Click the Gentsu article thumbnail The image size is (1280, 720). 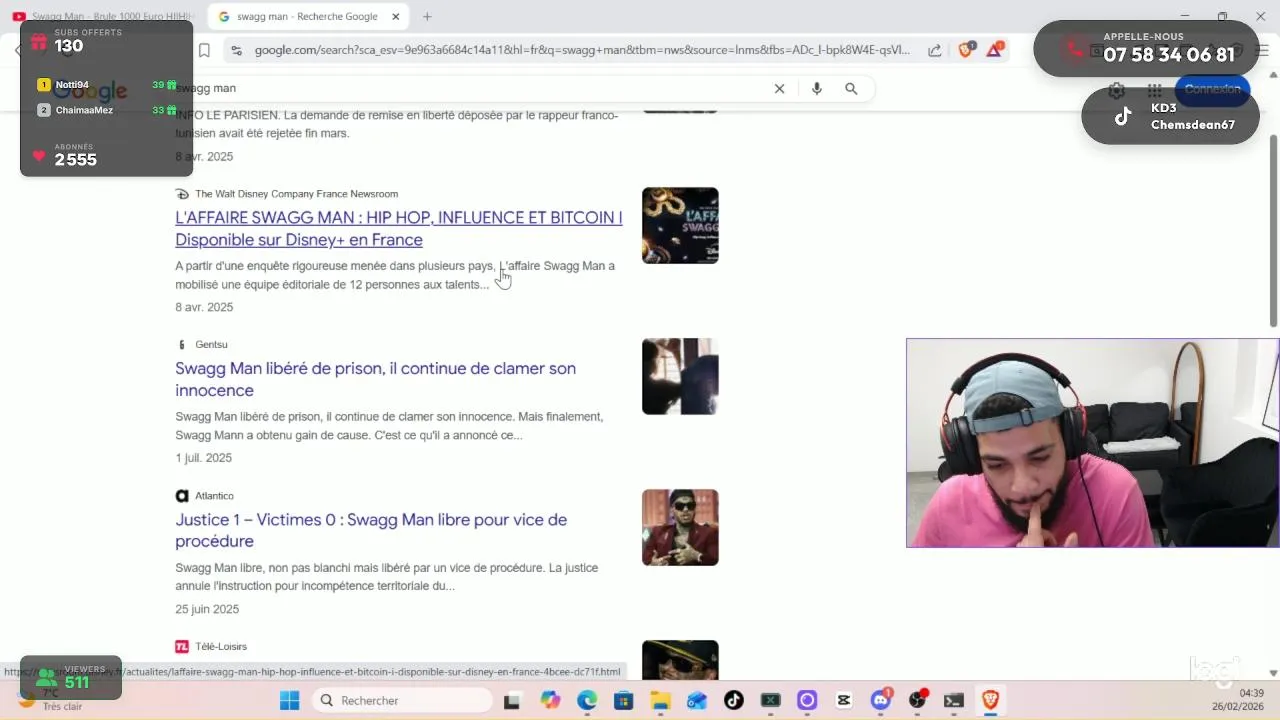coord(680,376)
